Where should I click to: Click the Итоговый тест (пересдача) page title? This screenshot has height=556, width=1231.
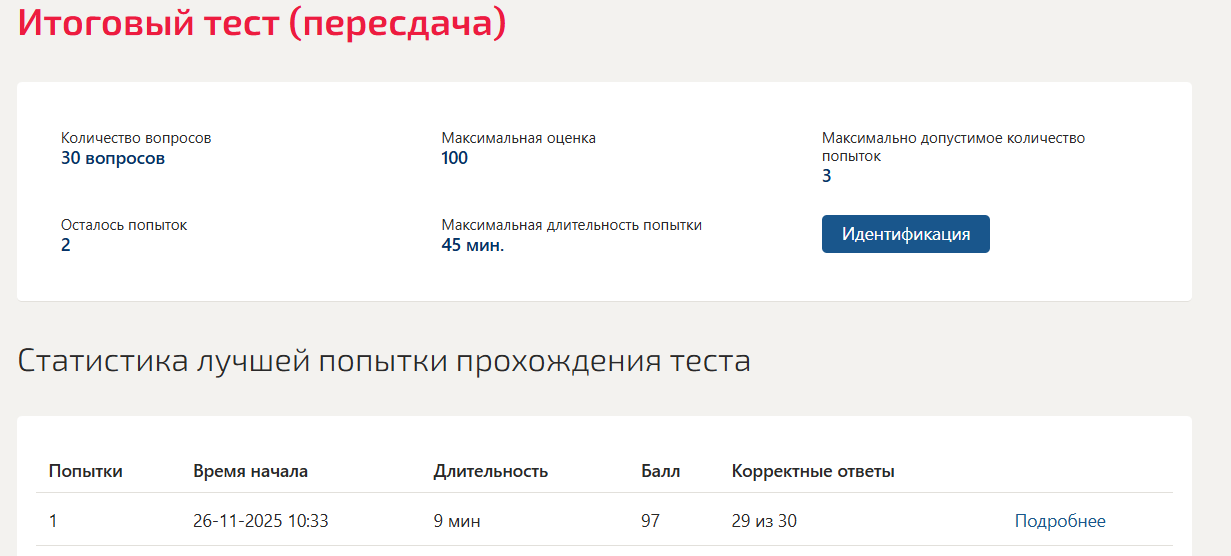coord(262,22)
